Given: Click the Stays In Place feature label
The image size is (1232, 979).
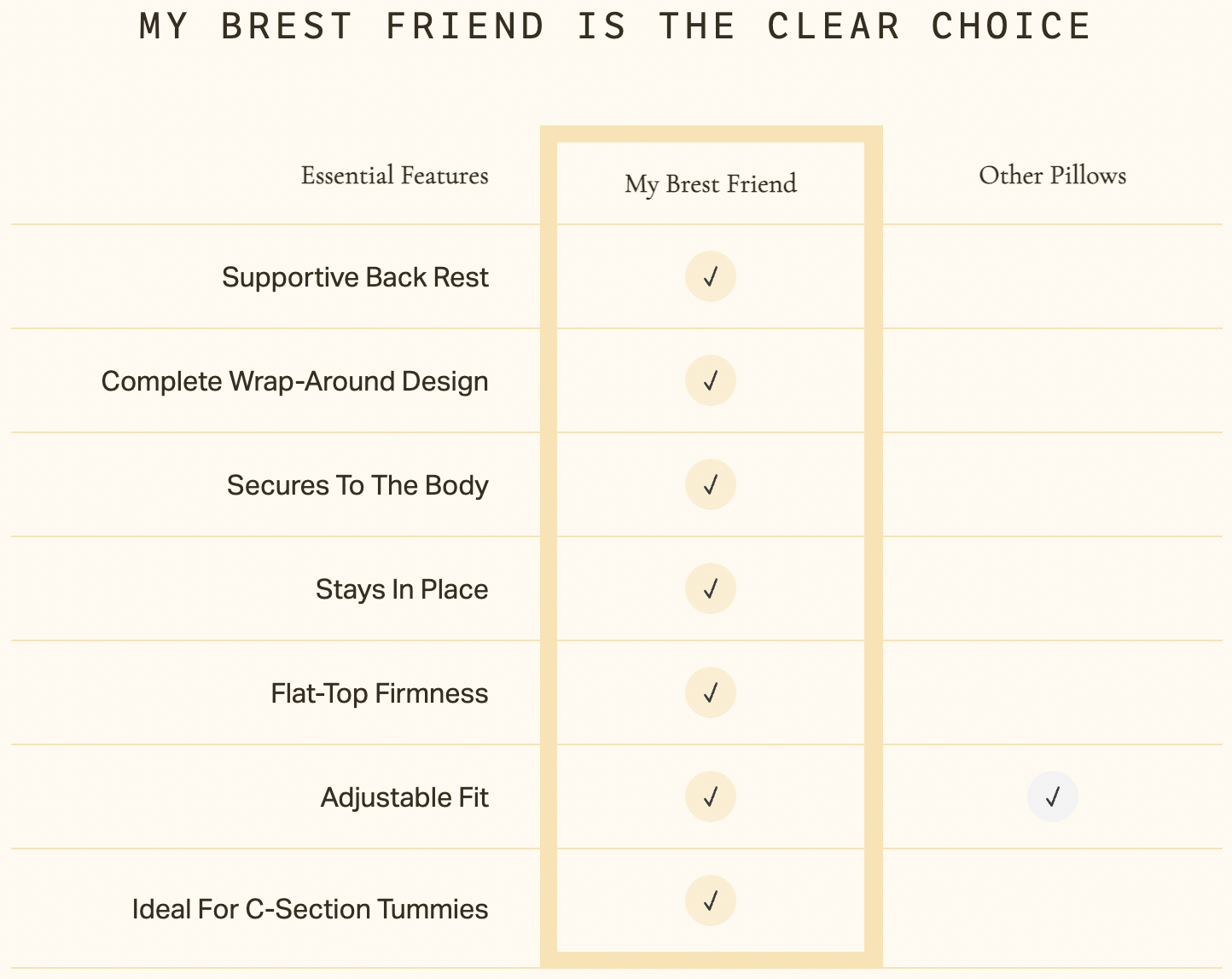Looking at the screenshot, I should coord(402,589).
